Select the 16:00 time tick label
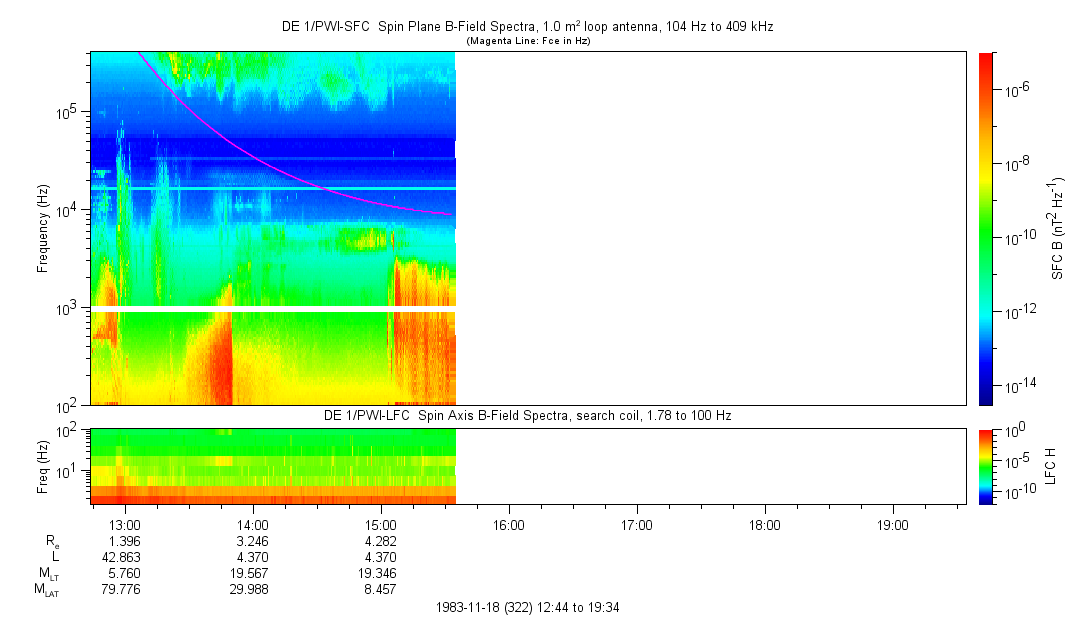 pyautogui.click(x=508, y=524)
